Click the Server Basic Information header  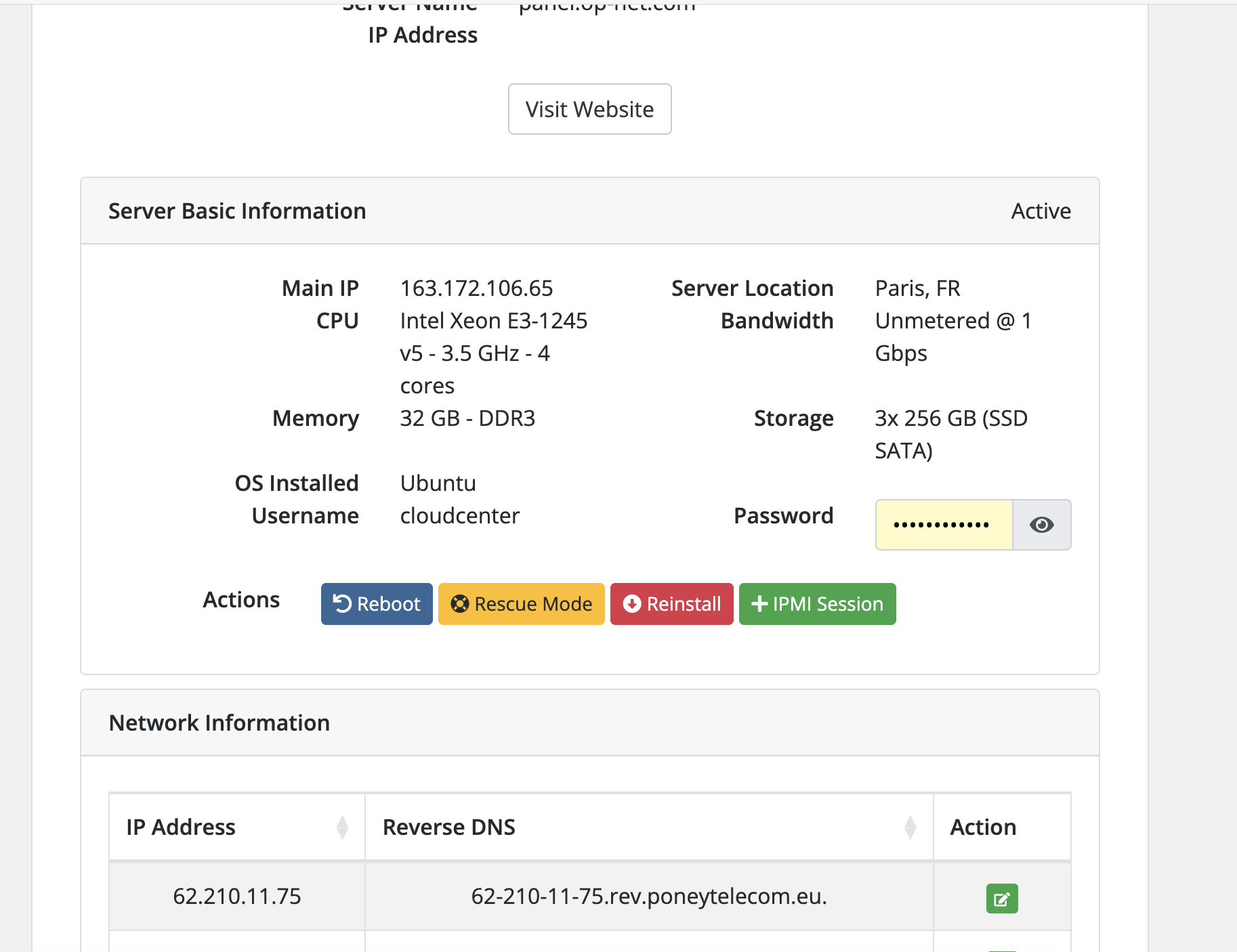237,211
